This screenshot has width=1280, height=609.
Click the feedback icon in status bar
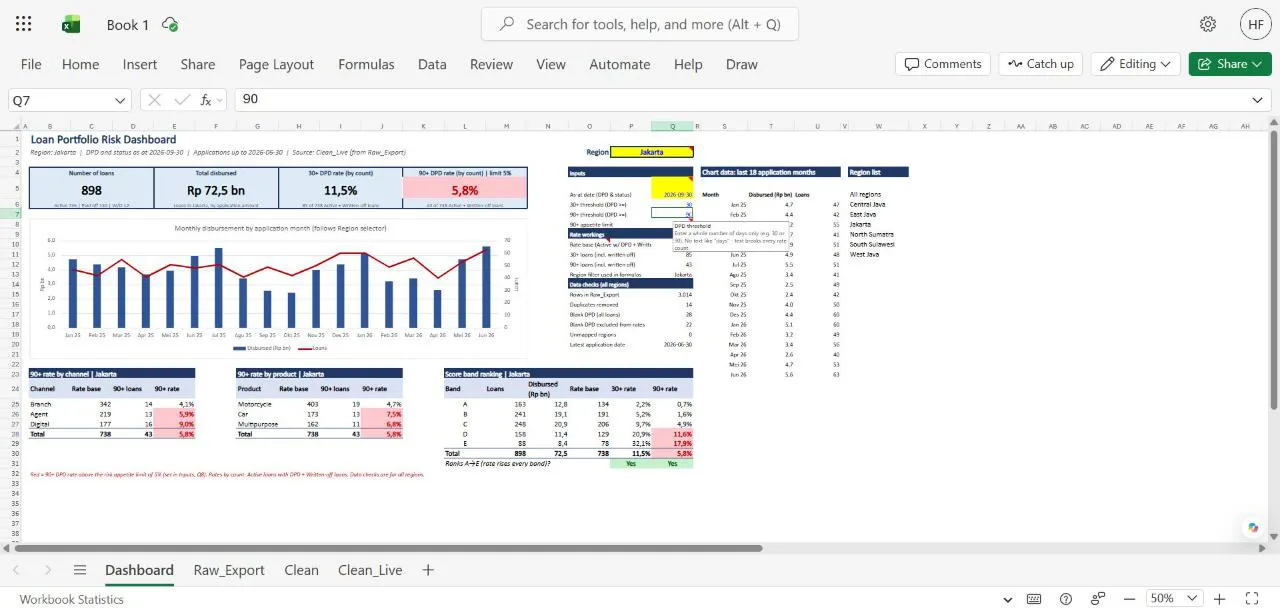click(1098, 599)
